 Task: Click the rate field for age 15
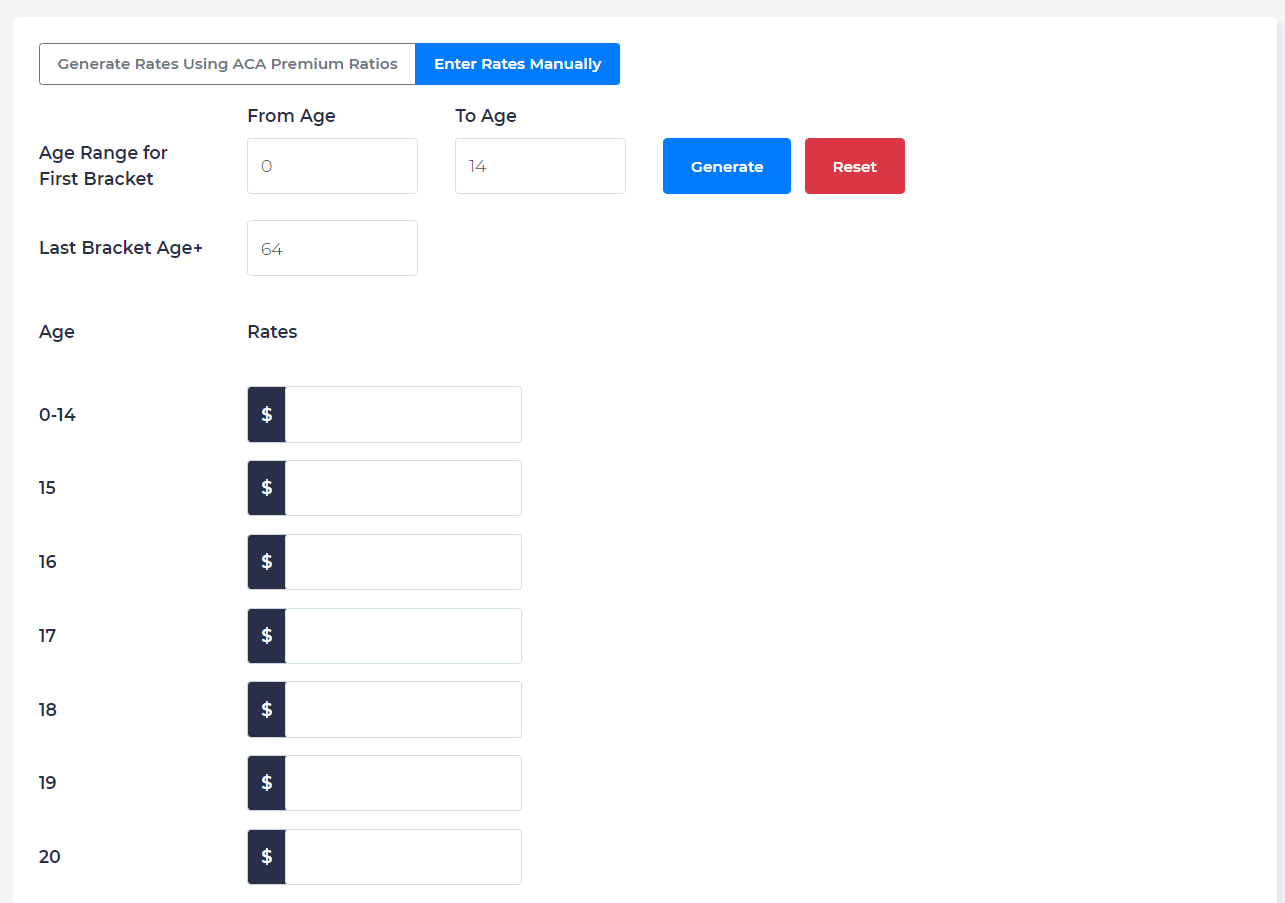click(403, 488)
